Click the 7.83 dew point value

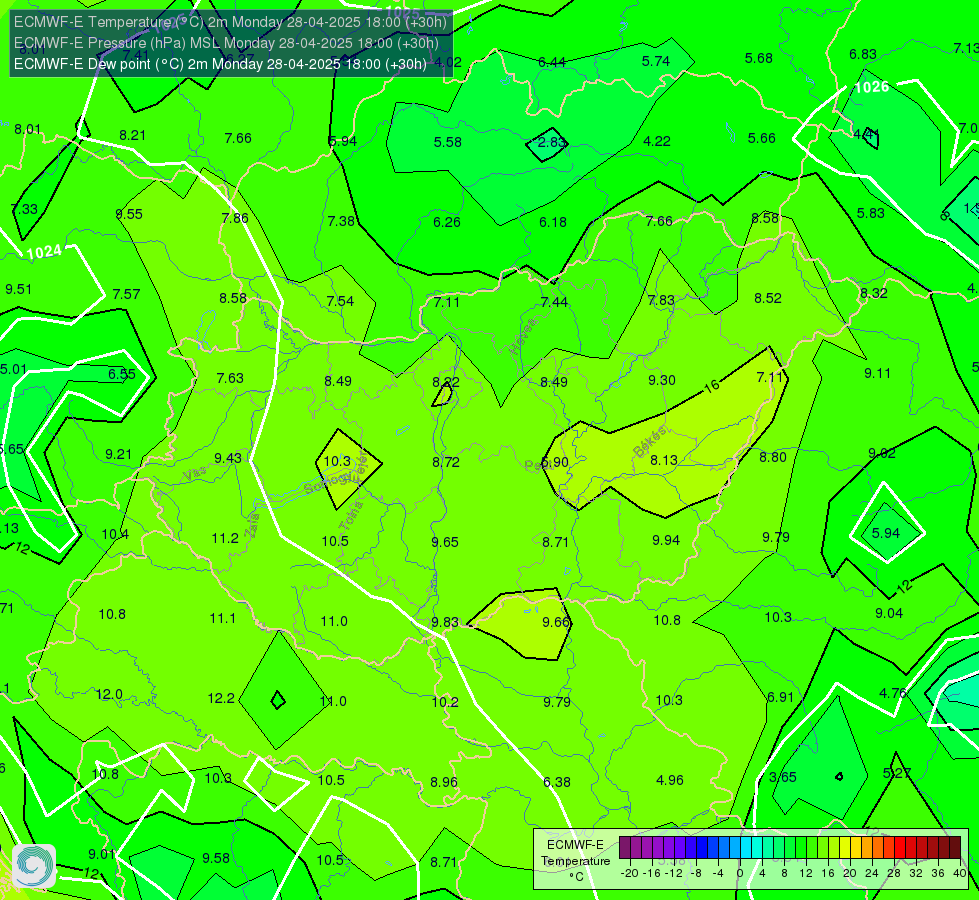click(661, 300)
